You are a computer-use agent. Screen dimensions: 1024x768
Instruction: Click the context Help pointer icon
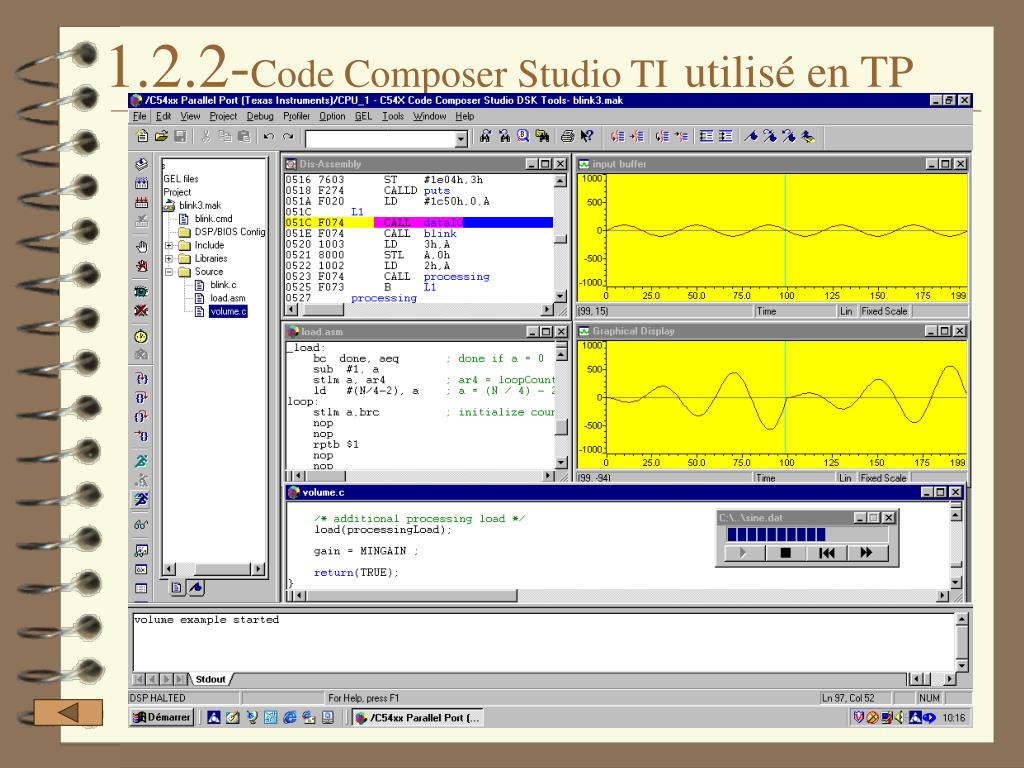coord(586,136)
